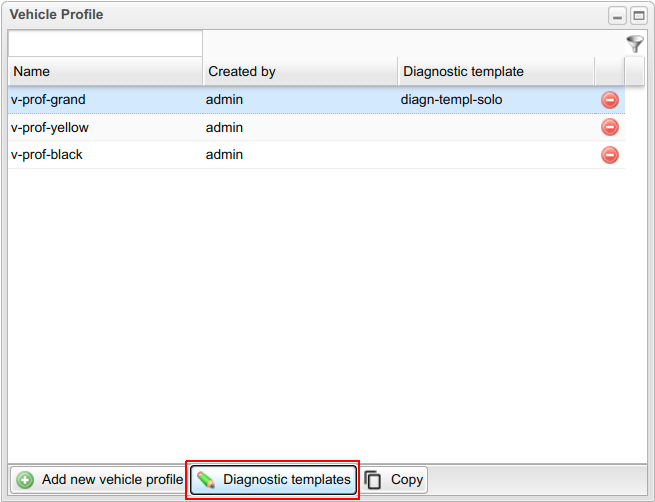The image size is (655, 502).
Task: Click admin in the v-prof-black row
Action: [225, 155]
